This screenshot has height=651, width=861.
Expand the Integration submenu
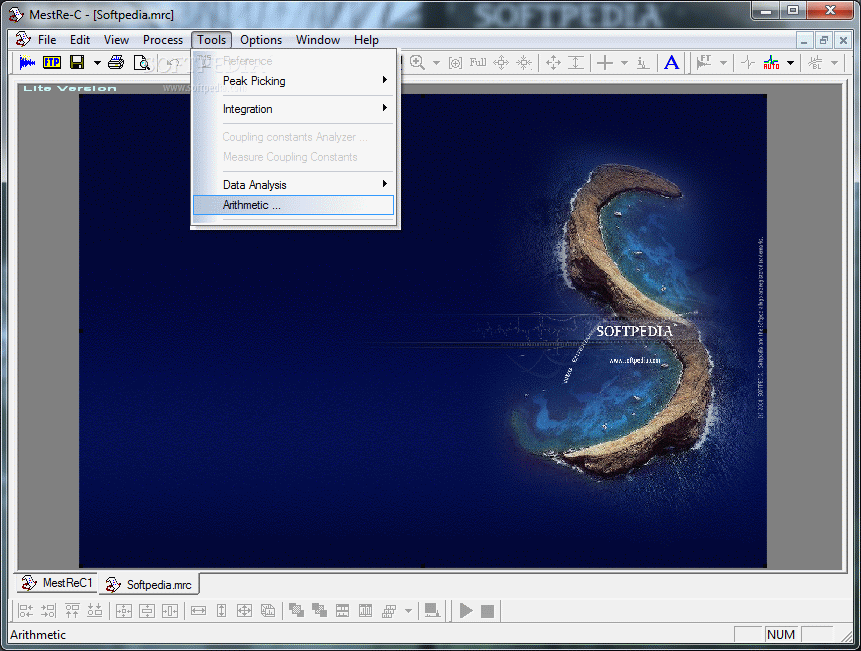pyautogui.click(x=294, y=109)
